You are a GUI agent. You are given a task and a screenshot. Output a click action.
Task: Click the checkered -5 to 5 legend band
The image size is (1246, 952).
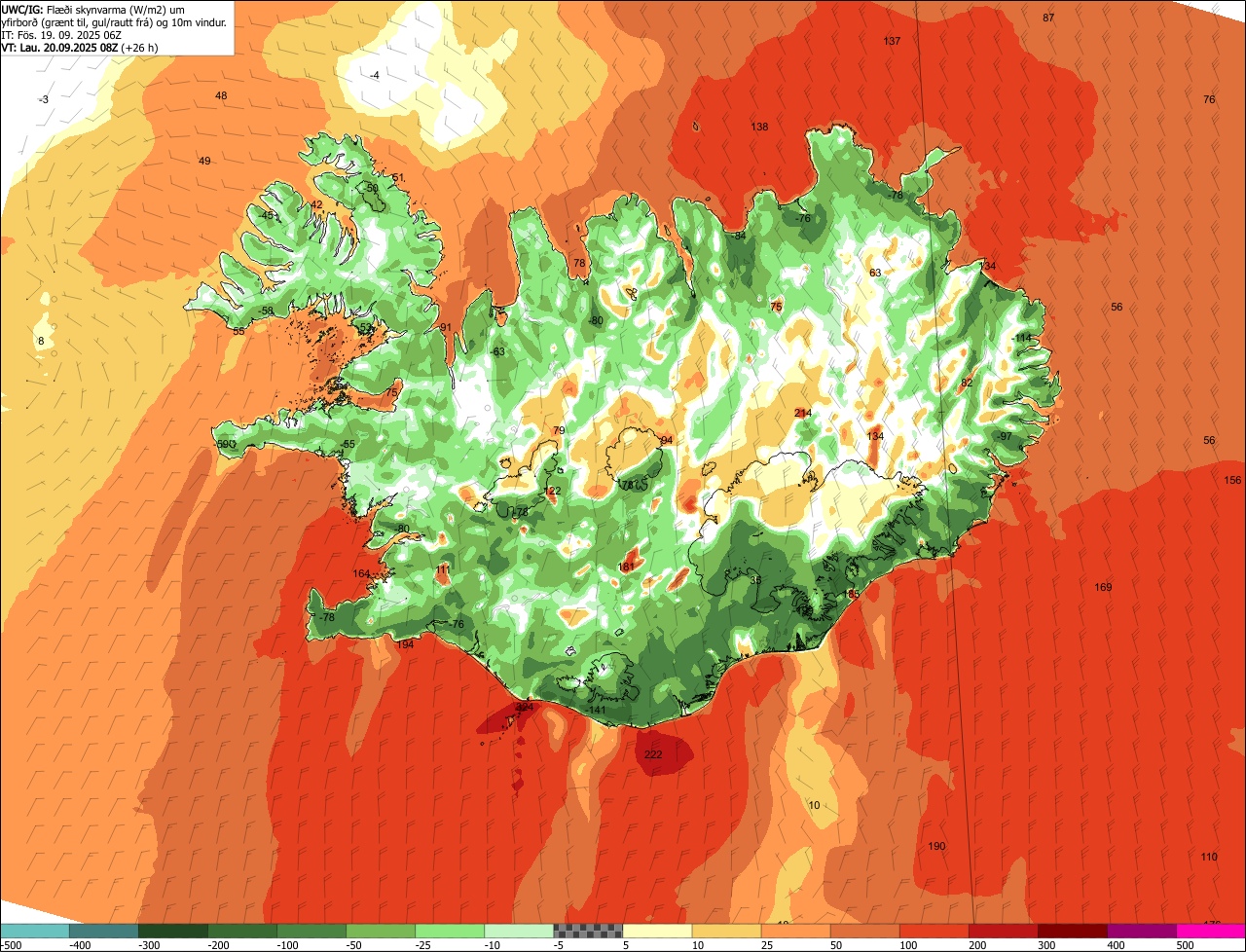tap(588, 931)
